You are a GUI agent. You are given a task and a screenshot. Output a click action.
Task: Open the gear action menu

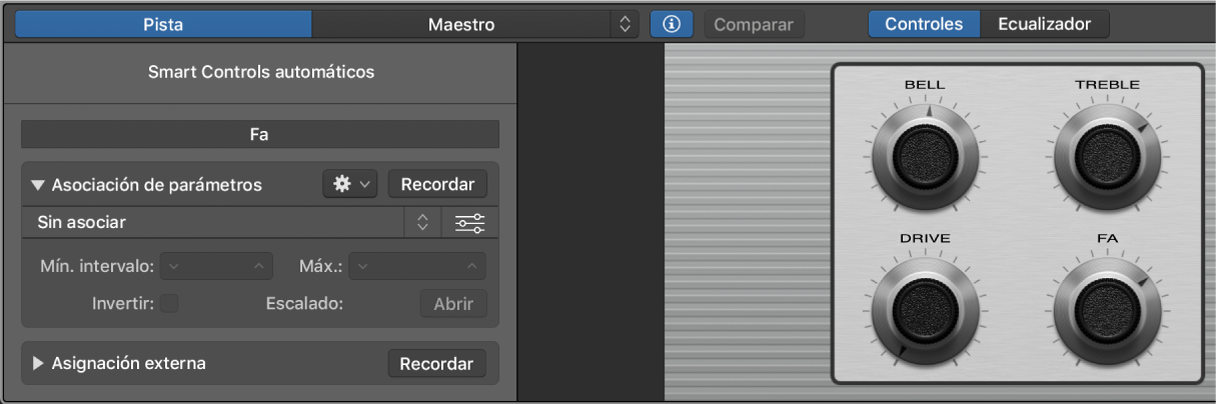349,185
